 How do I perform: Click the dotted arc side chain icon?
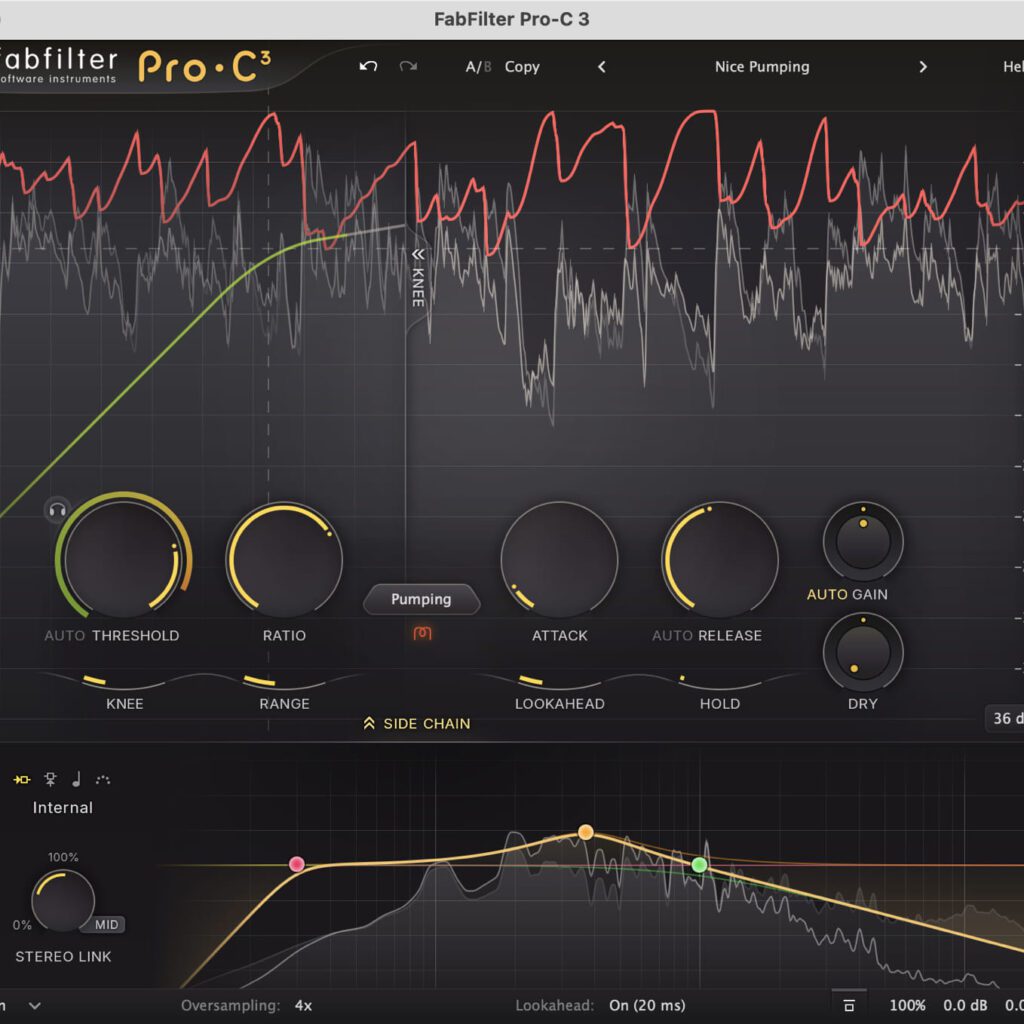pos(103,780)
